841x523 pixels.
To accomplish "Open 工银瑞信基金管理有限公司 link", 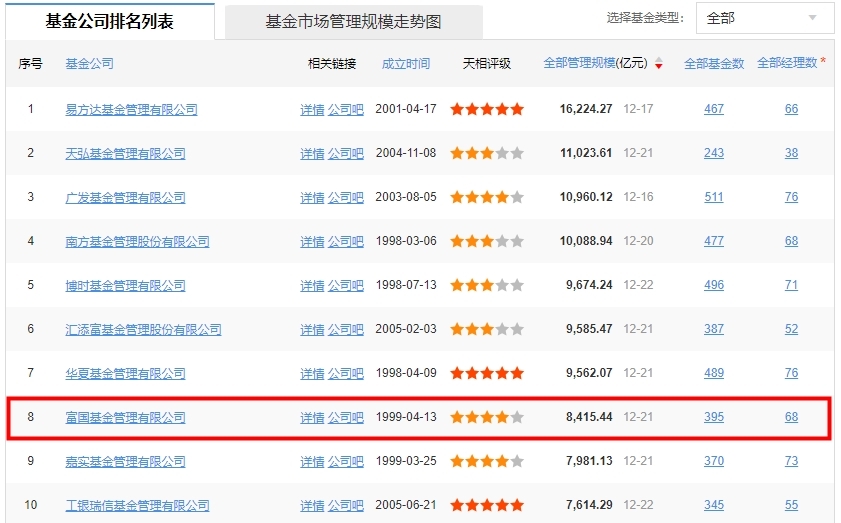I will 137,505.
